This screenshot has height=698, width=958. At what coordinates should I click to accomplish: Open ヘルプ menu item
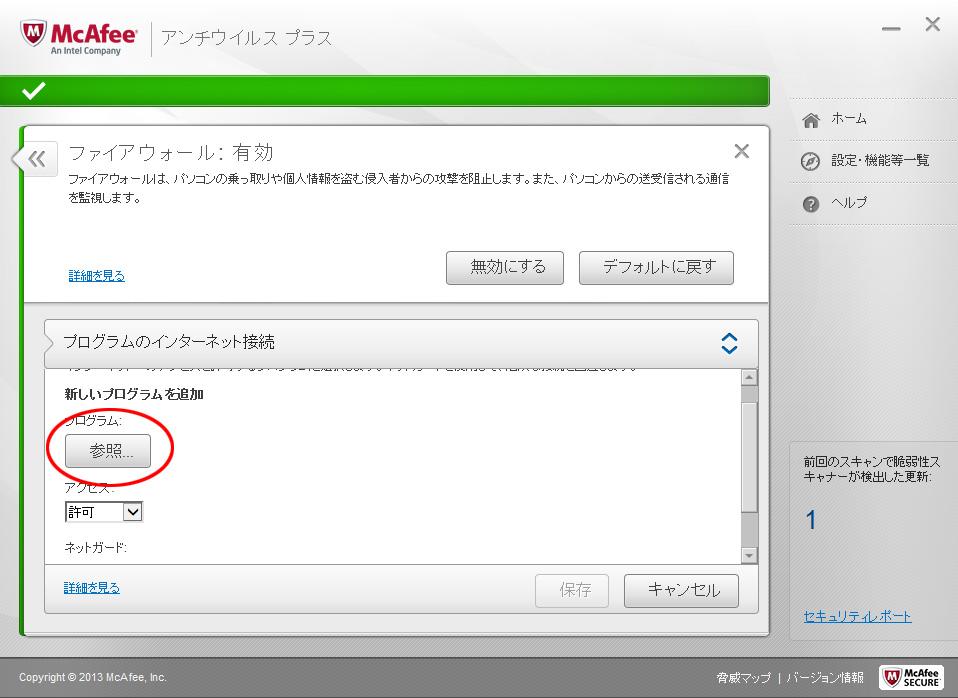[x=849, y=202]
